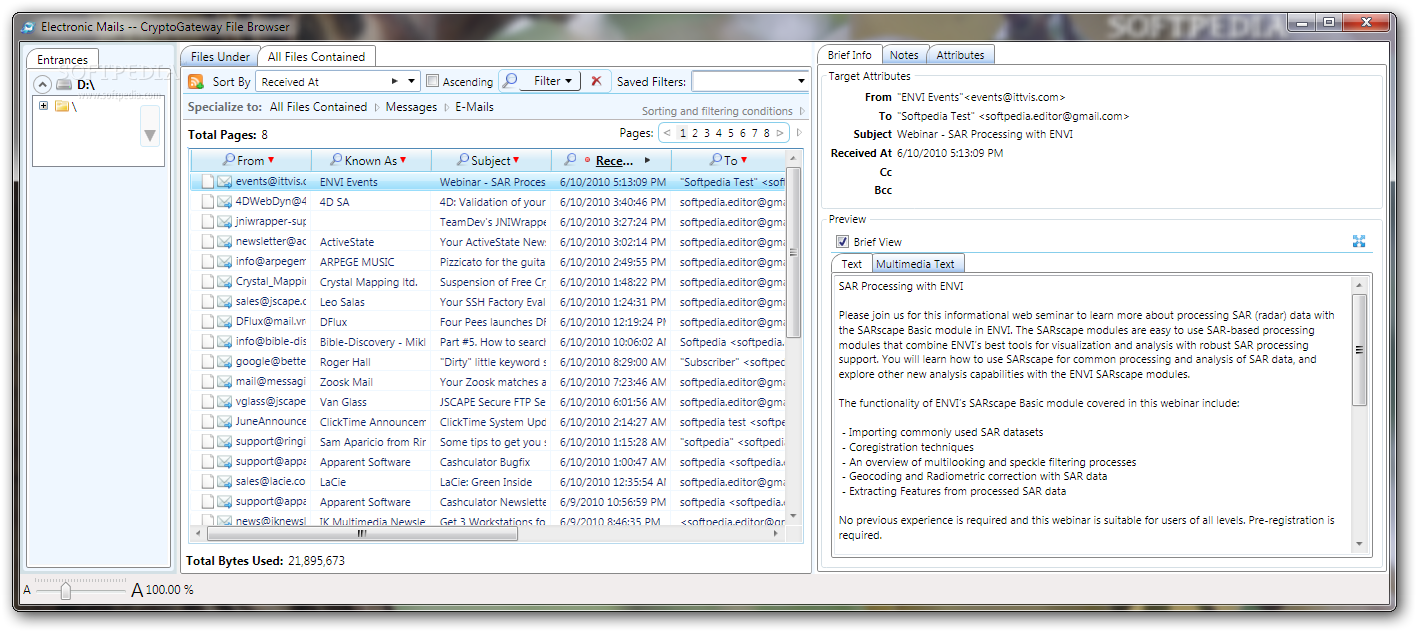Click the red dot in Received At header

pyautogui.click(x=587, y=161)
